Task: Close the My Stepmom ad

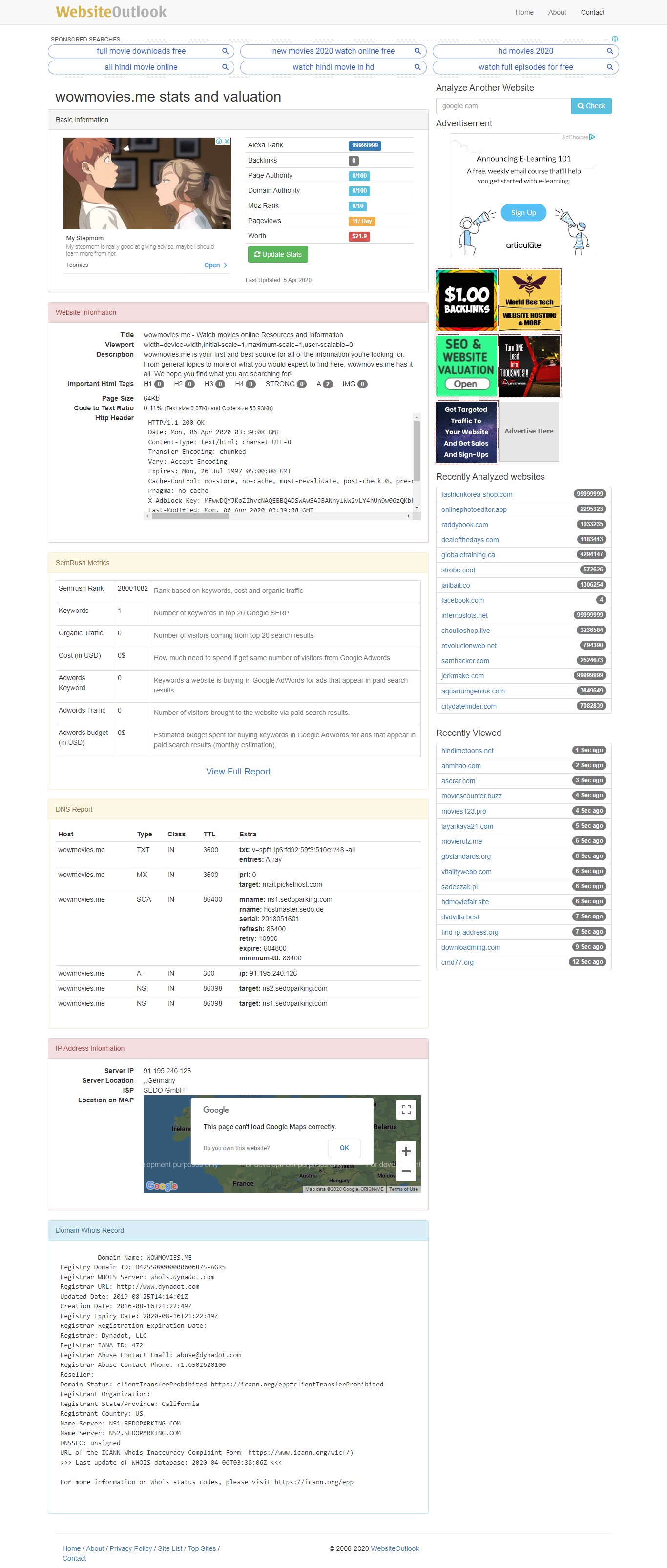Action: pyautogui.click(x=227, y=141)
